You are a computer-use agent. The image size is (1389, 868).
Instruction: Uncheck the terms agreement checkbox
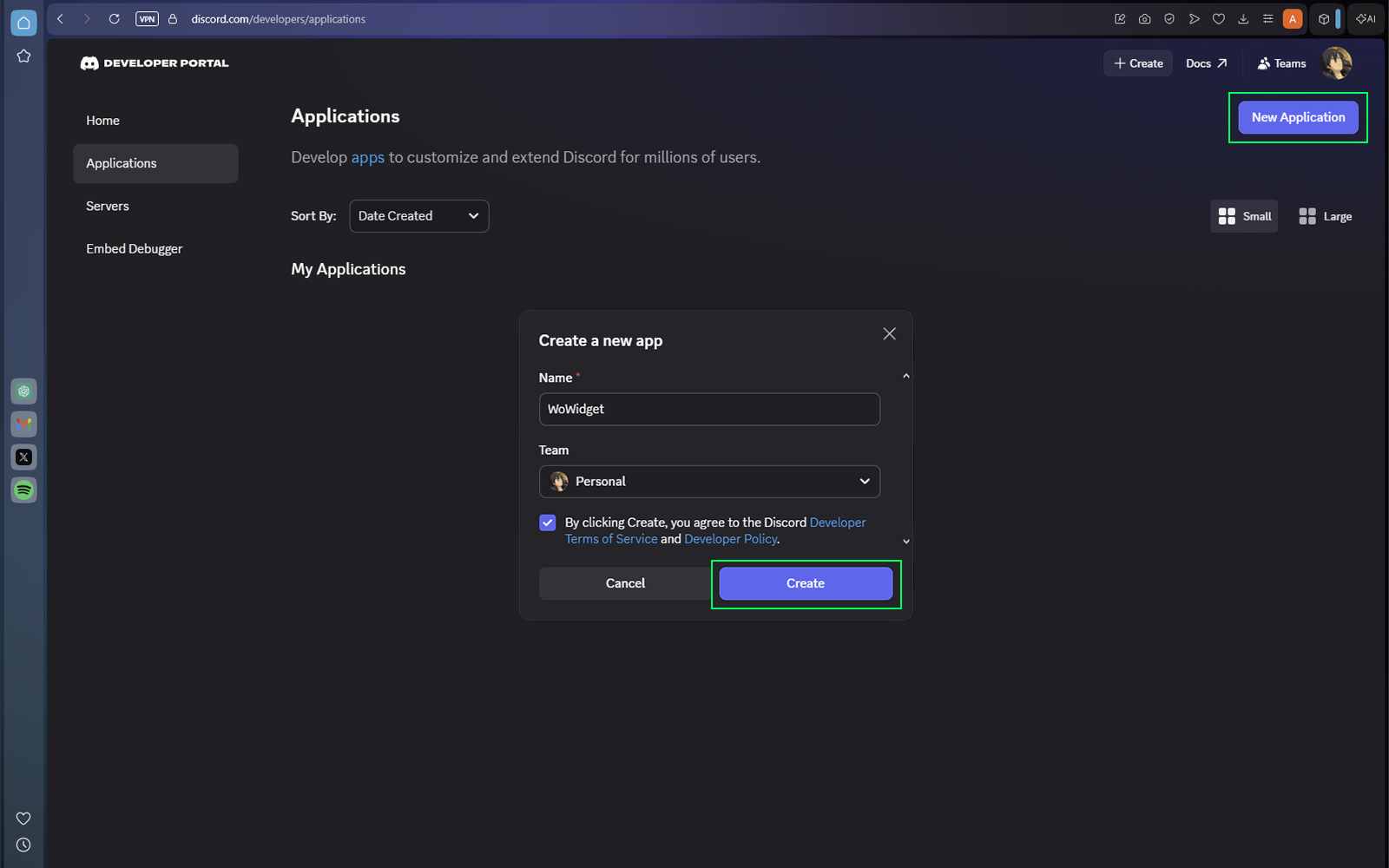[x=548, y=523]
